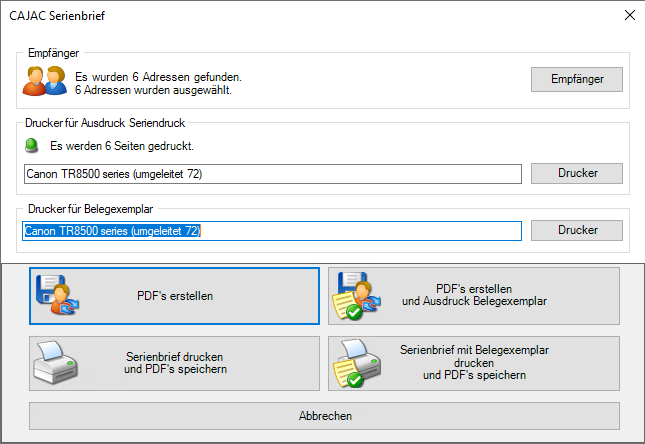
Task: Click the Seriendruck printer name field
Action: 272,174
